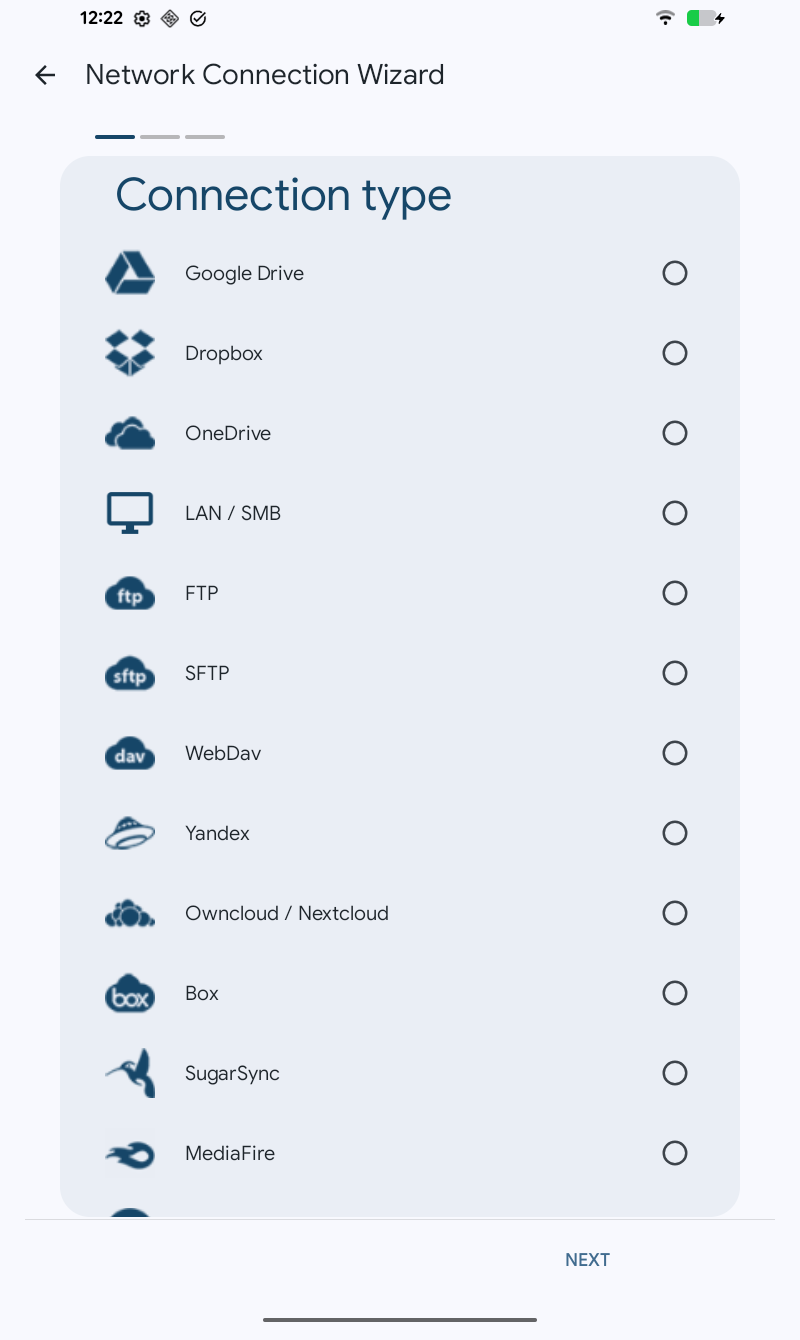Screen dimensions: 800x1340
Task: Click the first wizard step indicator
Action: click(x=115, y=136)
